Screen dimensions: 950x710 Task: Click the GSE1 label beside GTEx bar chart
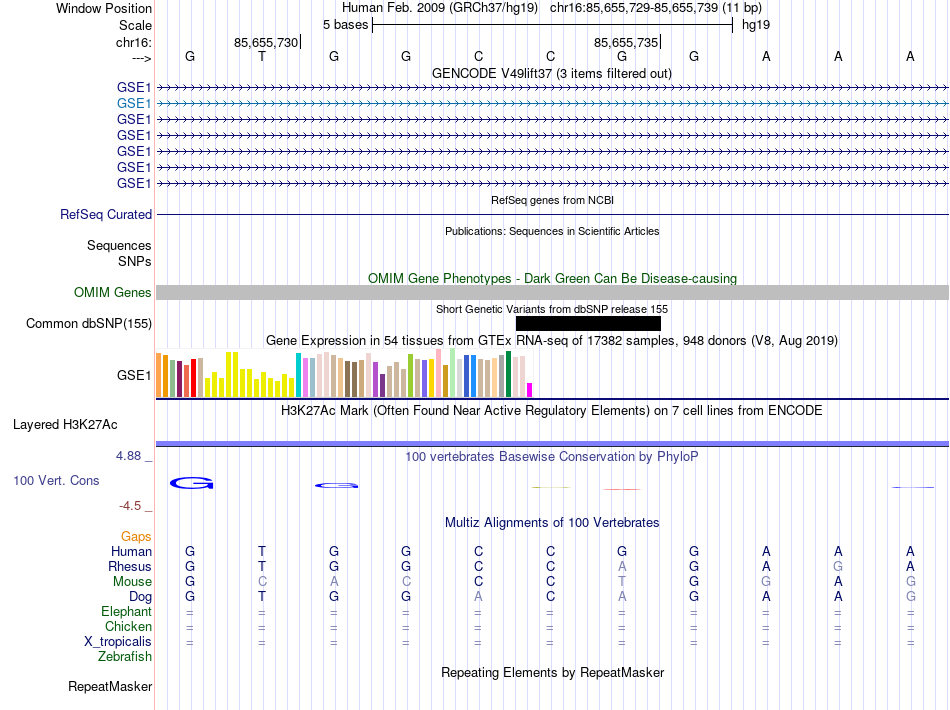pyautogui.click(x=134, y=376)
